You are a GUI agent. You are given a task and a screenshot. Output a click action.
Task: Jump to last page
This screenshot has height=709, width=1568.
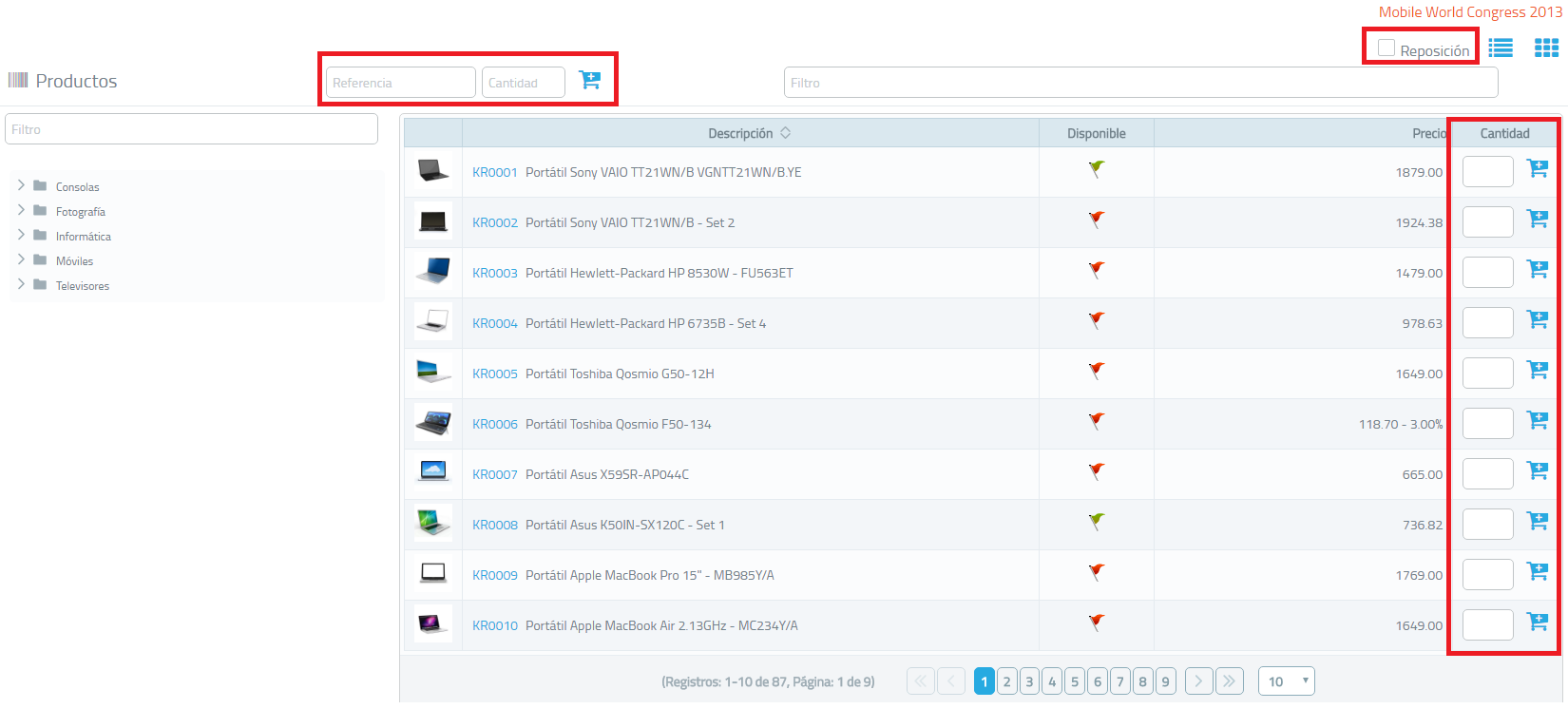(x=1230, y=681)
